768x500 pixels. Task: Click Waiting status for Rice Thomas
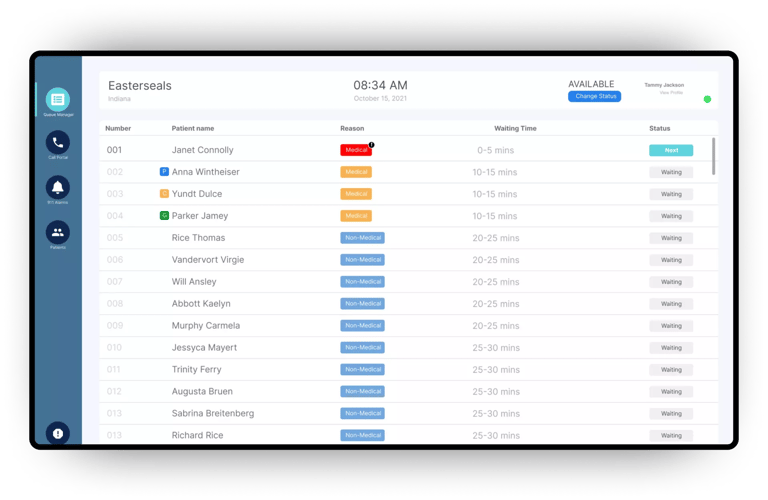tap(671, 238)
